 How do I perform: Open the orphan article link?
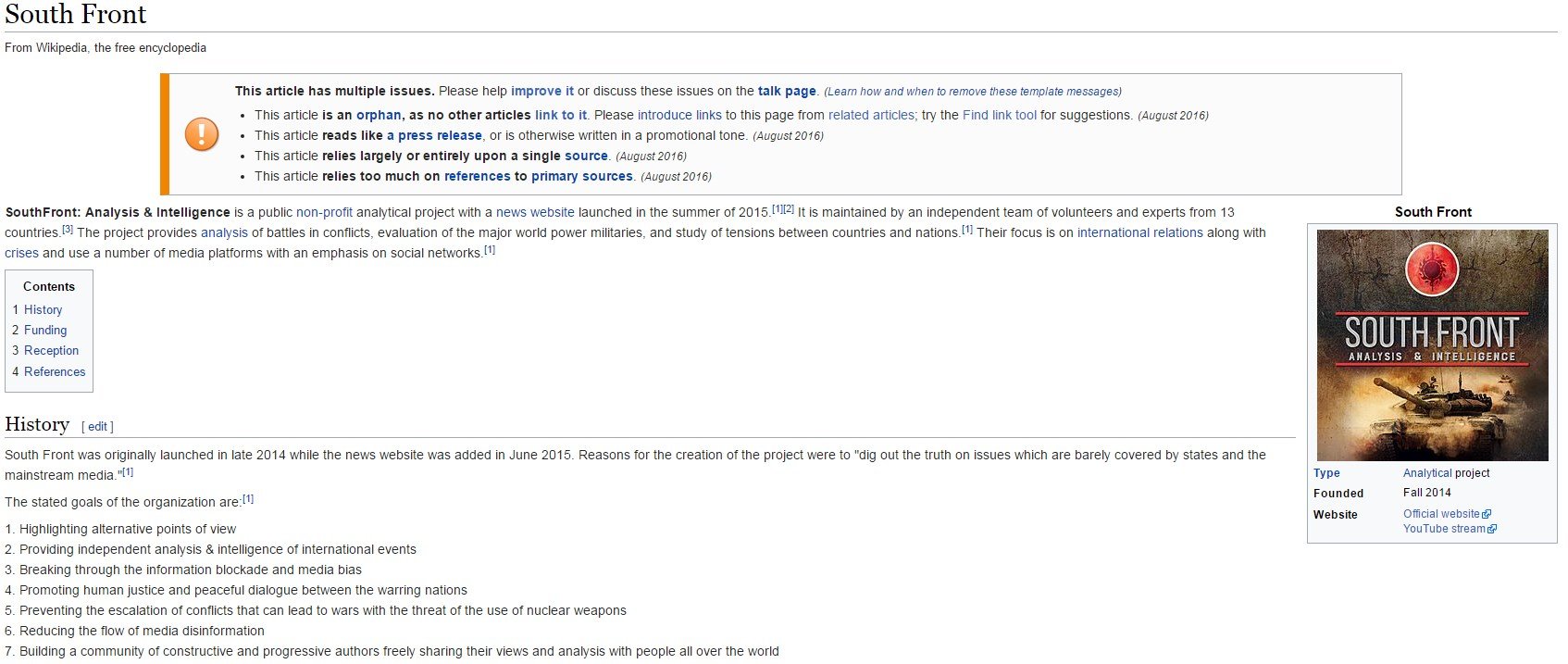379,115
